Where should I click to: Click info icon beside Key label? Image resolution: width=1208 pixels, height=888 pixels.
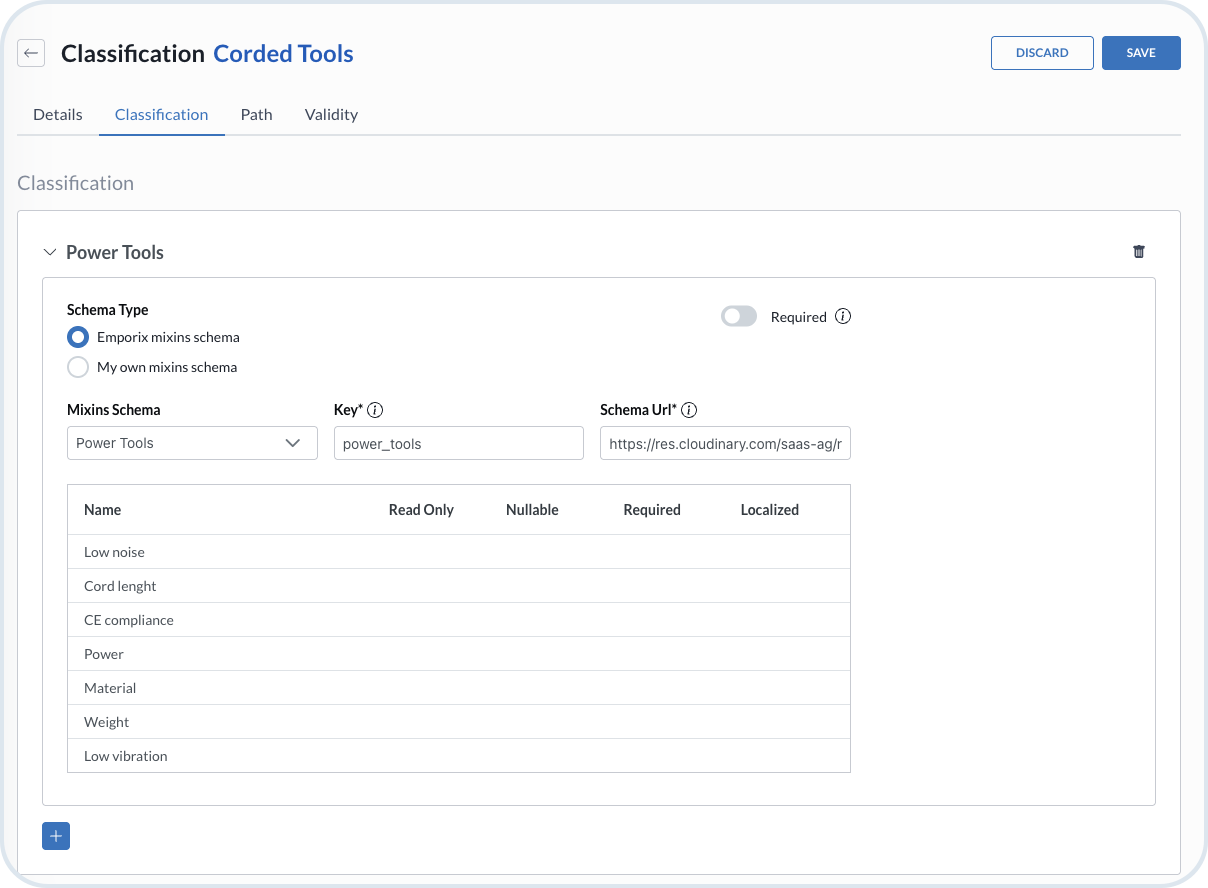[x=376, y=410]
